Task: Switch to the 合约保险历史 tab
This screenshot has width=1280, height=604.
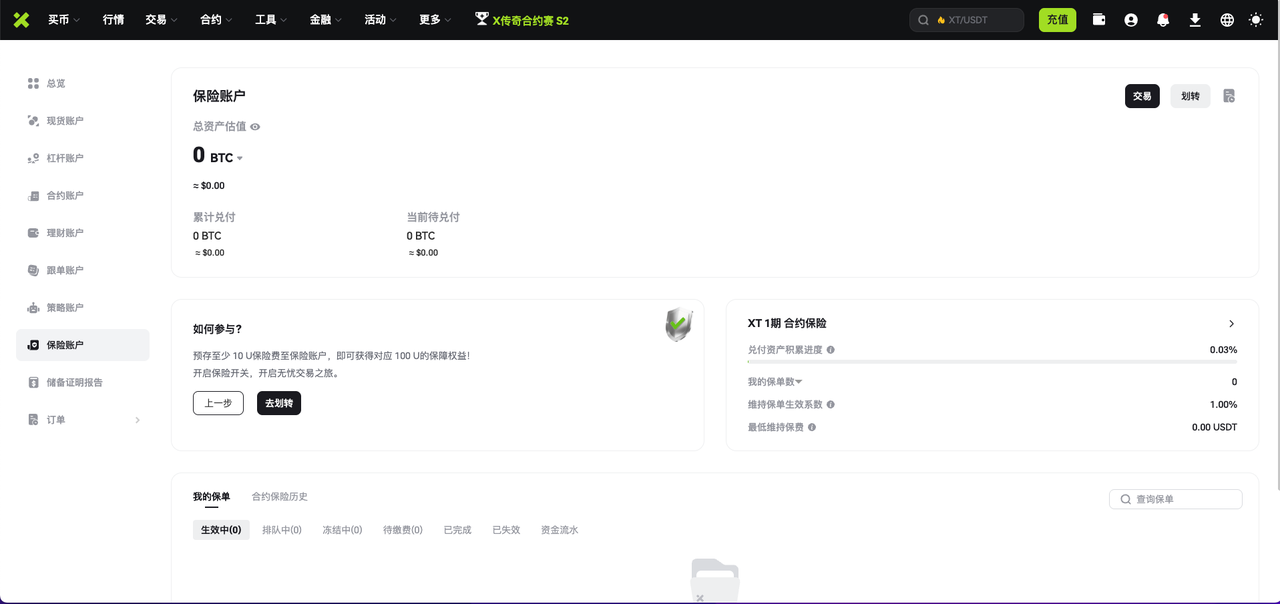Action: (279, 497)
